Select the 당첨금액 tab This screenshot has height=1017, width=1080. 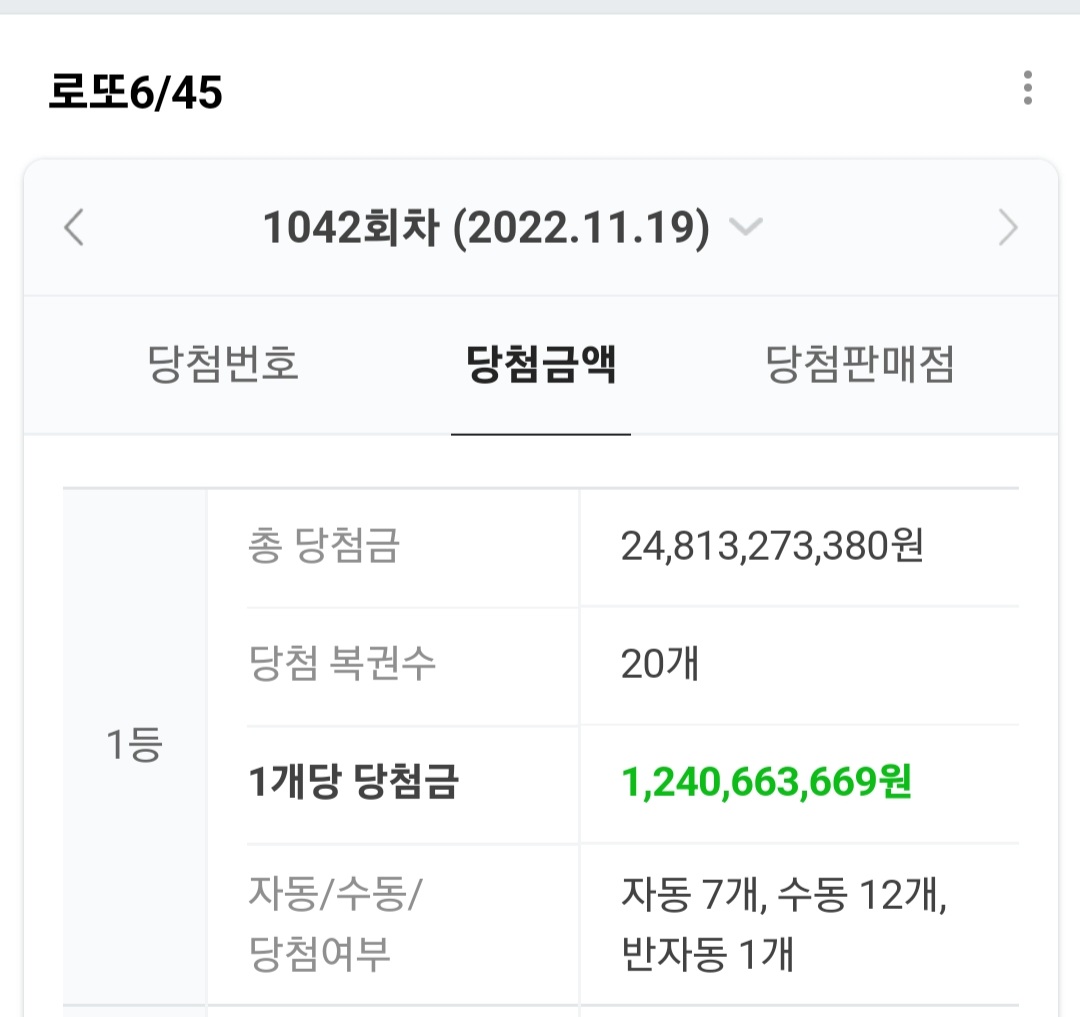pyautogui.click(x=541, y=364)
